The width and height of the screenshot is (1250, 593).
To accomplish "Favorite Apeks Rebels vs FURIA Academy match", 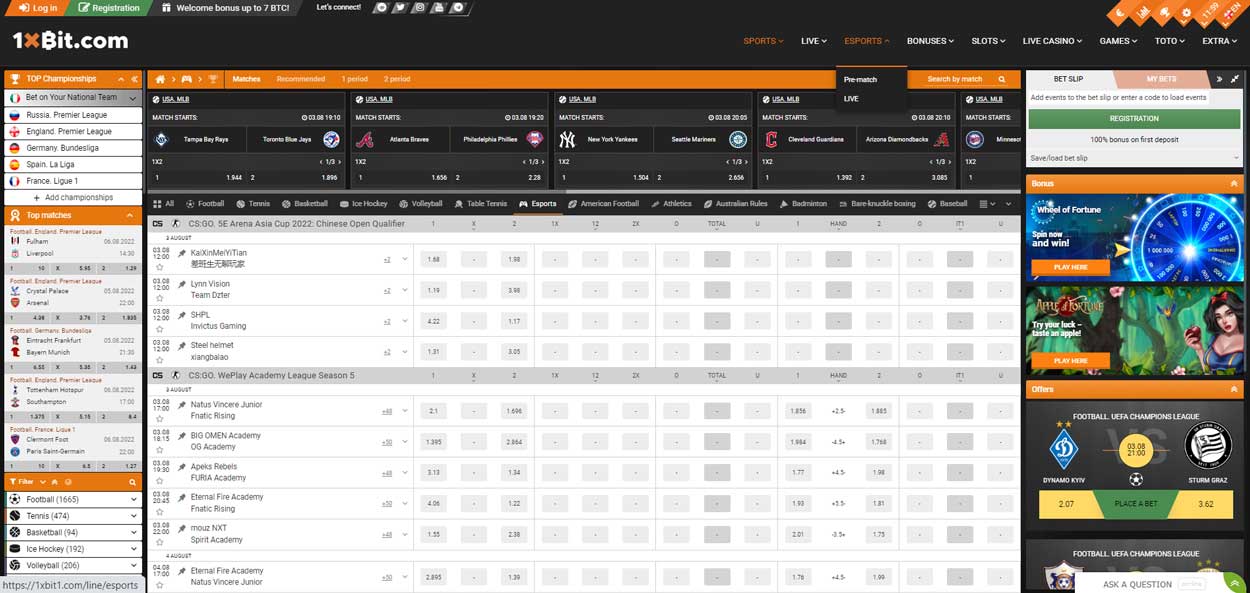I will pyautogui.click(x=159, y=482).
